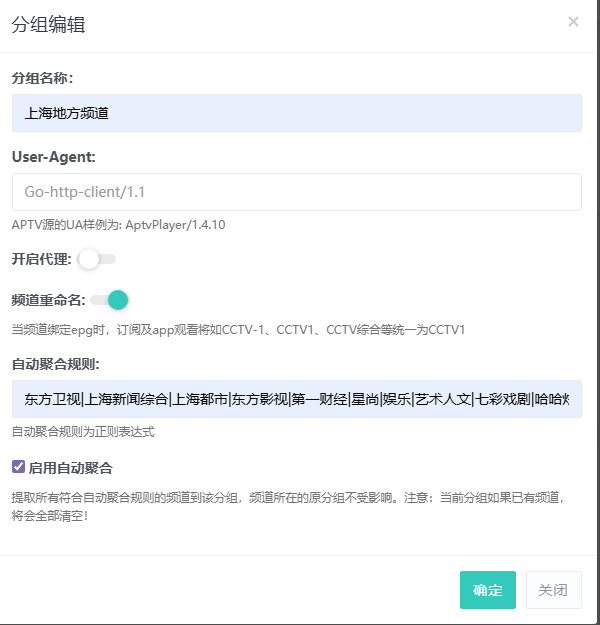This screenshot has height=625, width=600.
Task: Click the 自动聚合规则 regex input field
Action: 296,399
